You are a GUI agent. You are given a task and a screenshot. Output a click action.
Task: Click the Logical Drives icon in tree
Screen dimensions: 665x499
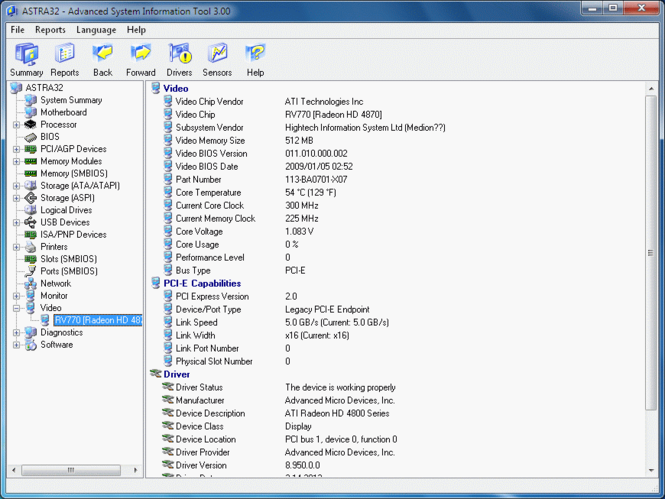tap(31, 210)
